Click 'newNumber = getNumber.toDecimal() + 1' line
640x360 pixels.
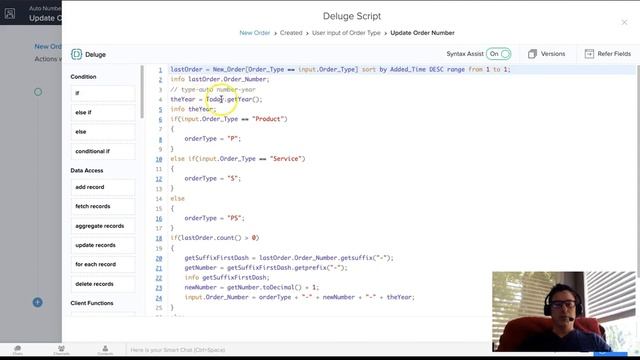click(x=251, y=287)
